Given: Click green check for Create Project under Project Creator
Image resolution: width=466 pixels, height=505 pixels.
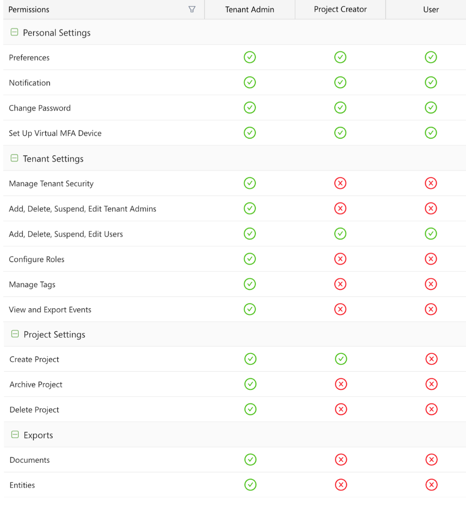Looking at the screenshot, I should tap(341, 359).
